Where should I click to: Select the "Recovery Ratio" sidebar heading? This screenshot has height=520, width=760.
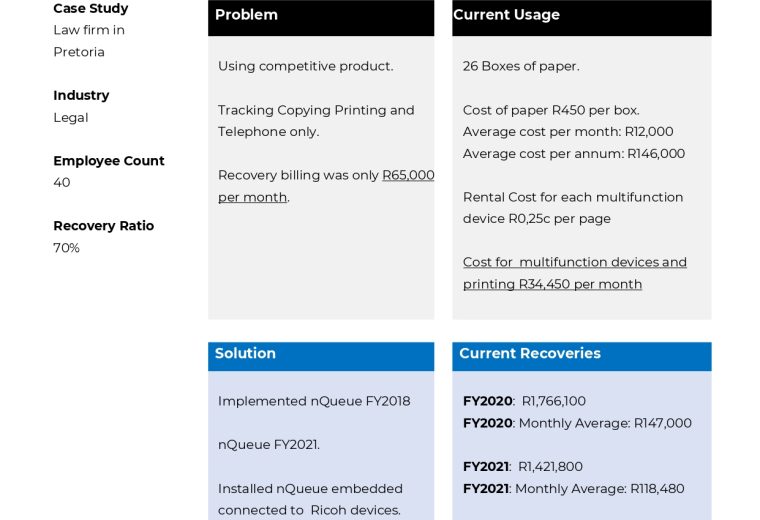(103, 226)
